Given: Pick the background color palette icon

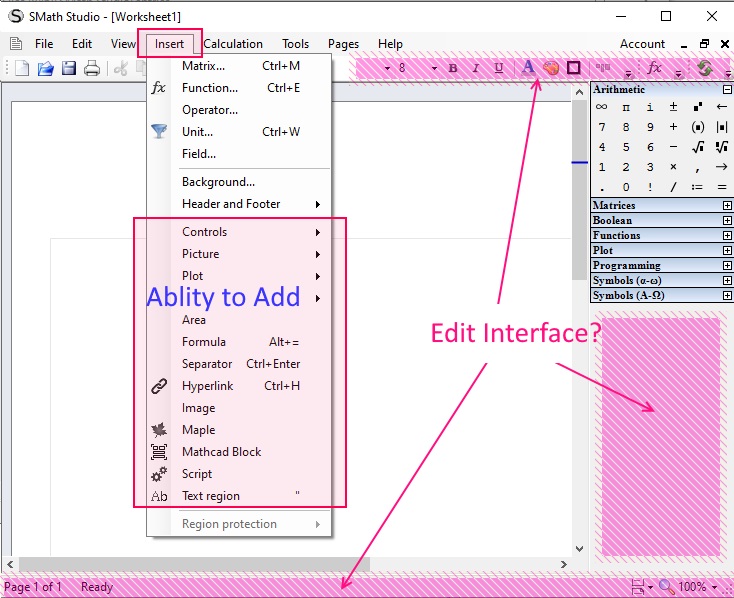Looking at the screenshot, I should 551,68.
